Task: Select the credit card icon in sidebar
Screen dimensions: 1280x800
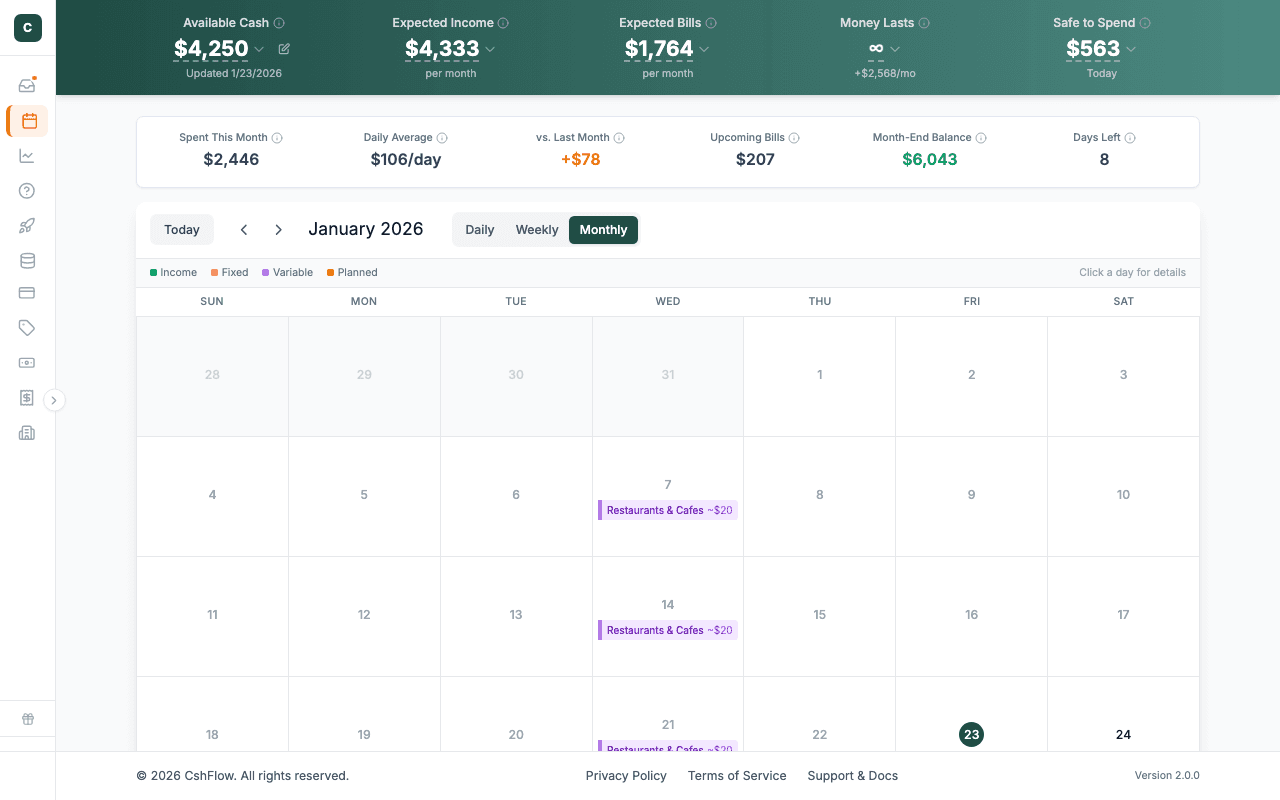Action: click(x=27, y=292)
